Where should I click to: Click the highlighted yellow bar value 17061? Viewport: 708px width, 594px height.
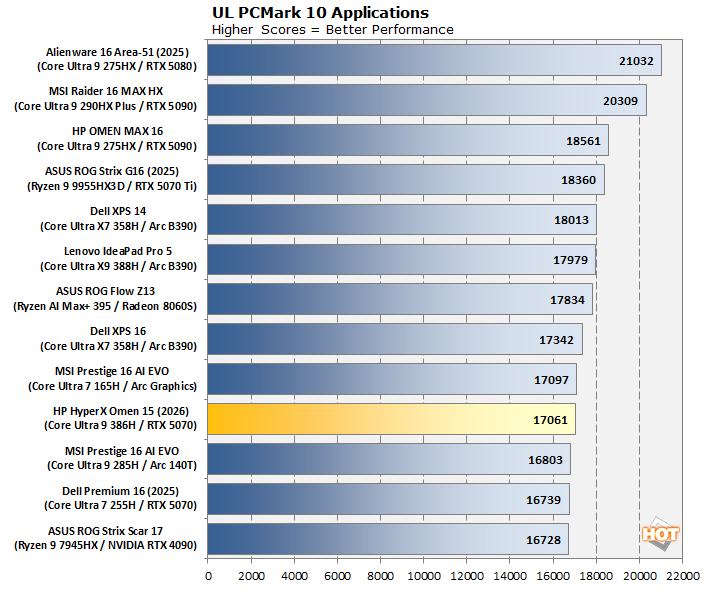tap(550, 420)
